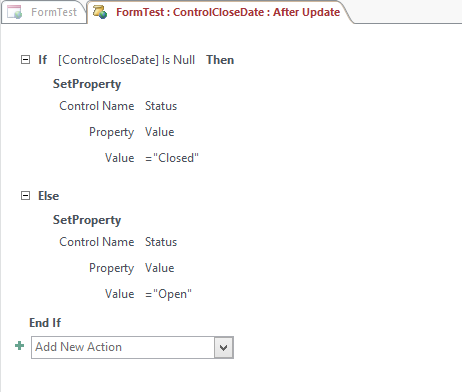This screenshot has height=392, width=462.
Task: Click the Property Value in If block
Action: pos(160,132)
